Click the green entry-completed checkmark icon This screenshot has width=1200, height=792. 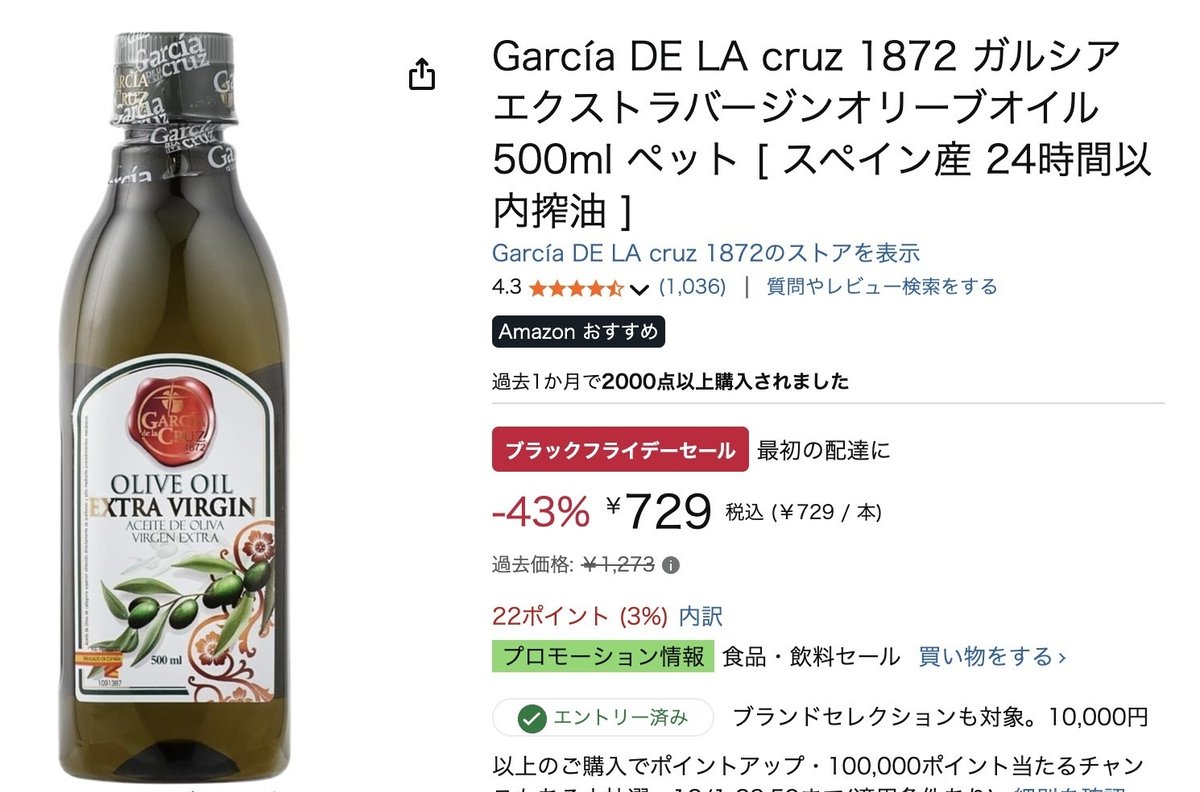[x=531, y=717]
